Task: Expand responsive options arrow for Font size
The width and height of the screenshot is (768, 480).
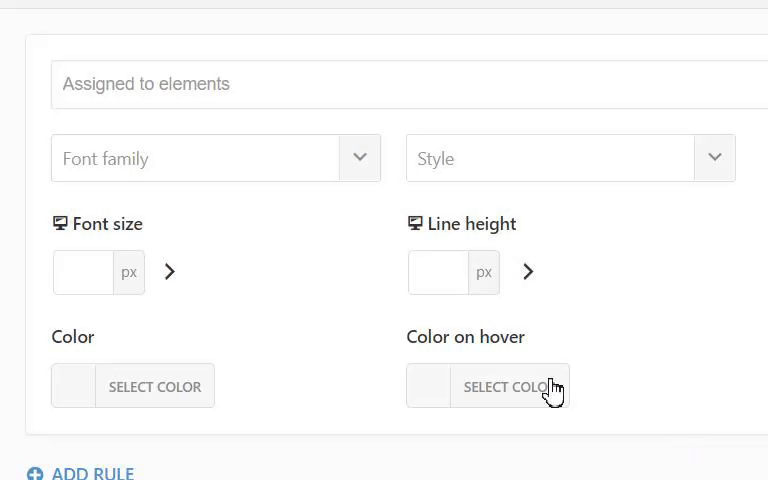Action: [170, 272]
